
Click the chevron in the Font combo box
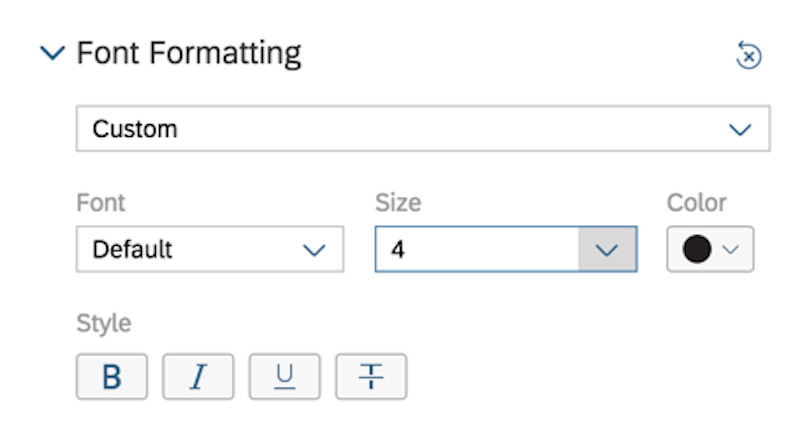point(314,250)
